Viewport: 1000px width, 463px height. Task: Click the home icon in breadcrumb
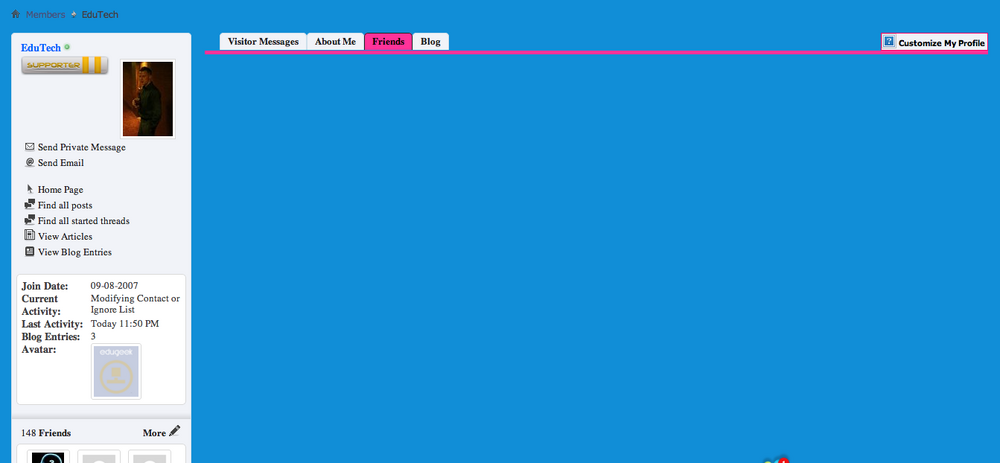(15, 13)
